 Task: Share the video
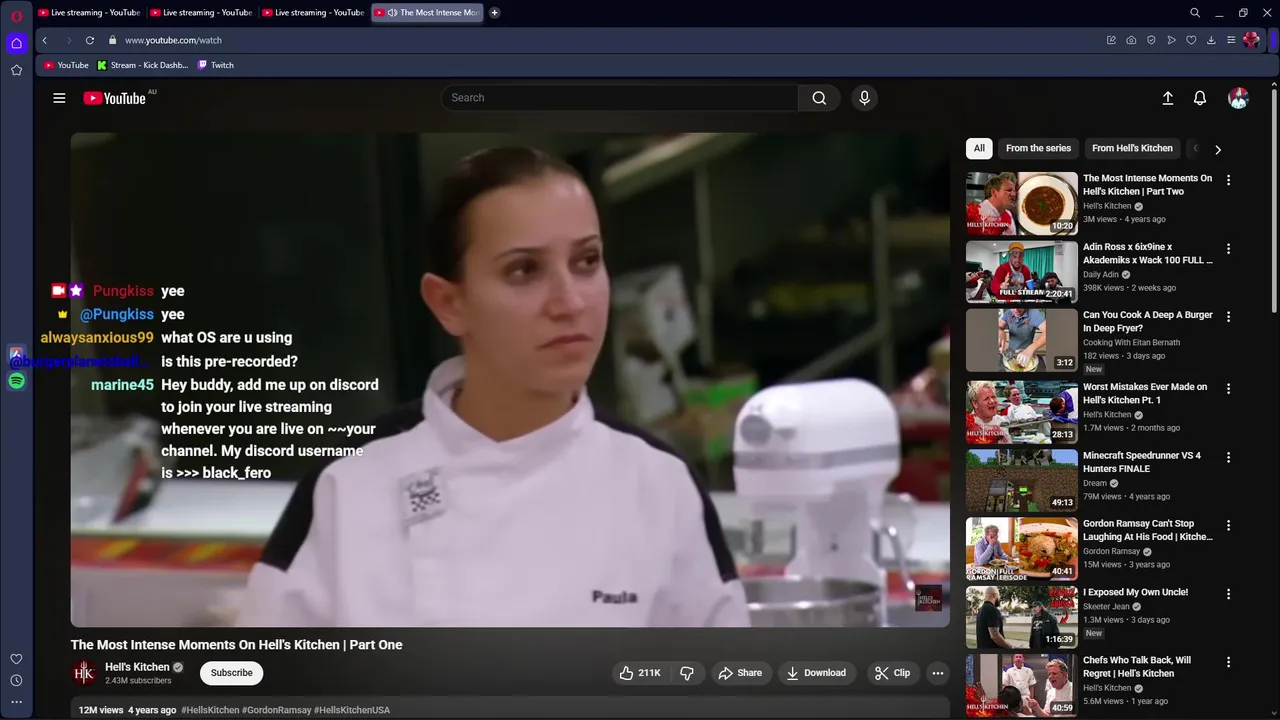740,673
